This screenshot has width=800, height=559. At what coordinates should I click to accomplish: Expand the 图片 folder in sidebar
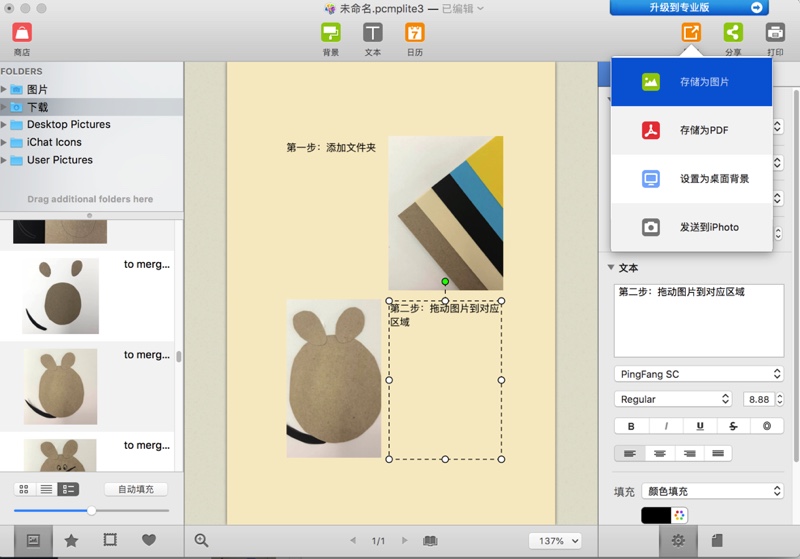(x=4, y=89)
